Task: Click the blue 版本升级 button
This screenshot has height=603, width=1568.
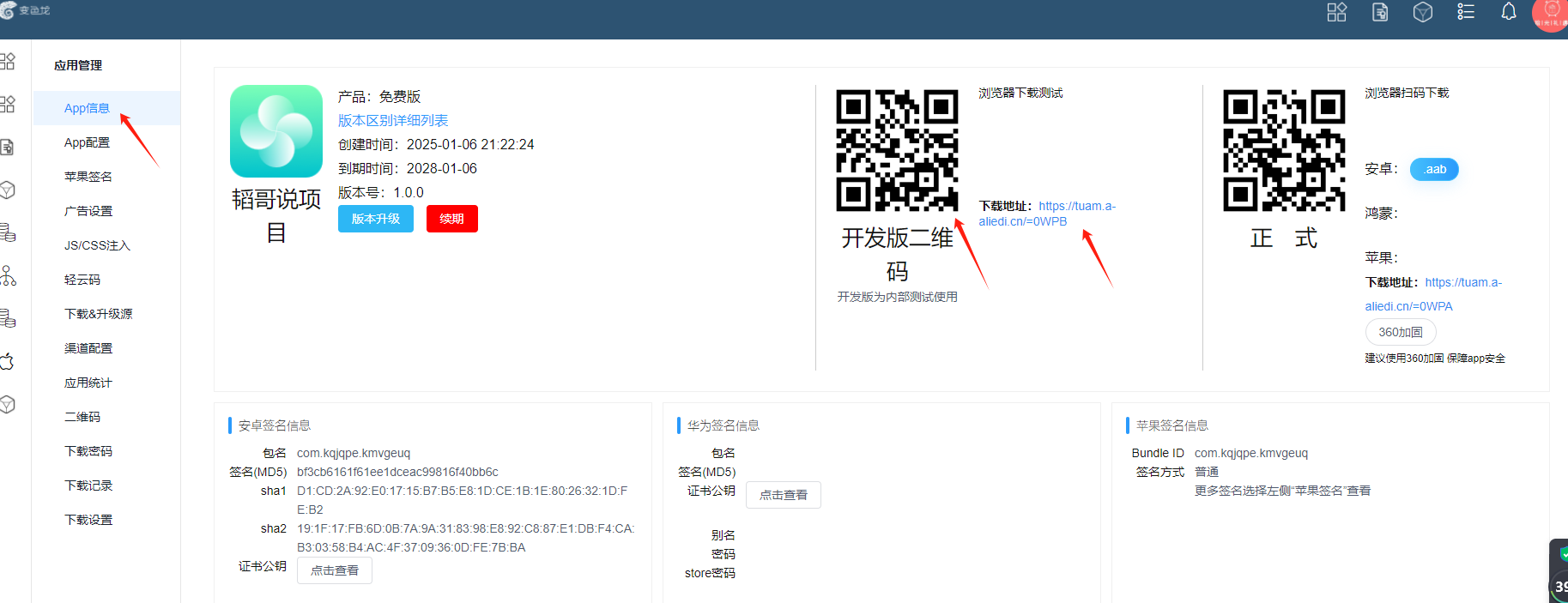Action: pyautogui.click(x=376, y=219)
